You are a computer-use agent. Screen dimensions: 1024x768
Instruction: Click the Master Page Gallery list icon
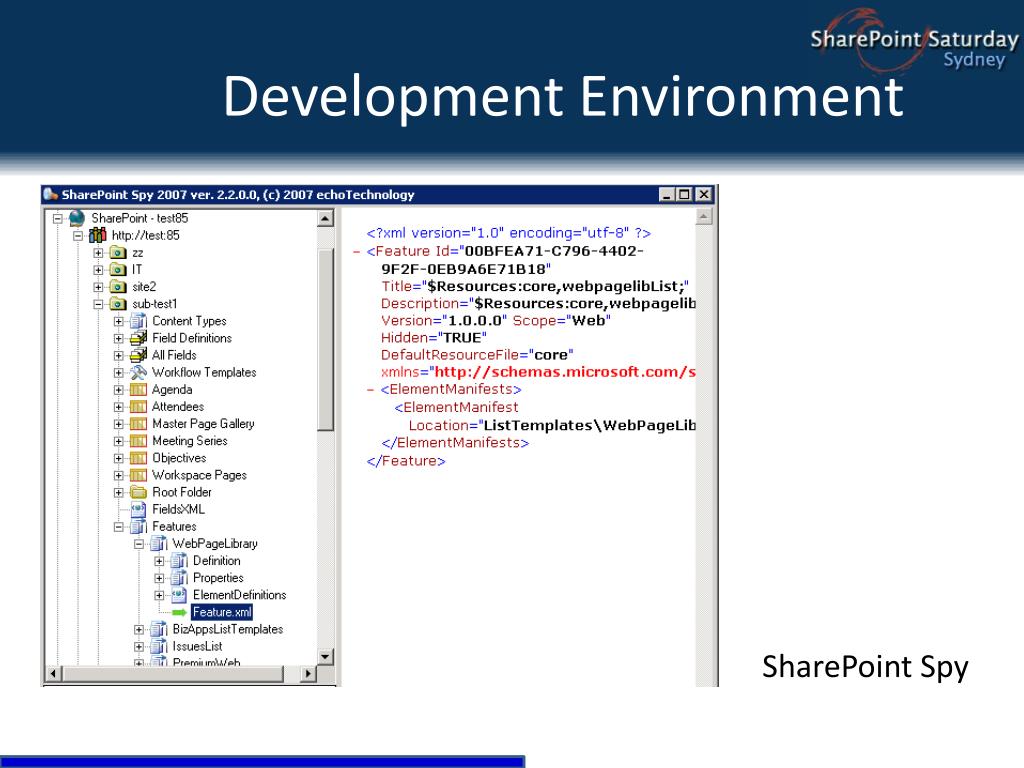(138, 424)
